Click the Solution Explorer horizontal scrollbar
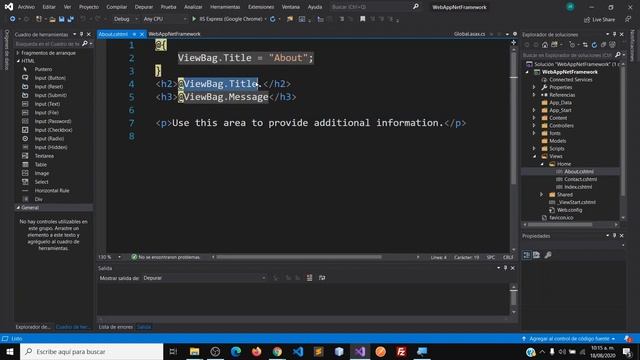 click(560, 224)
